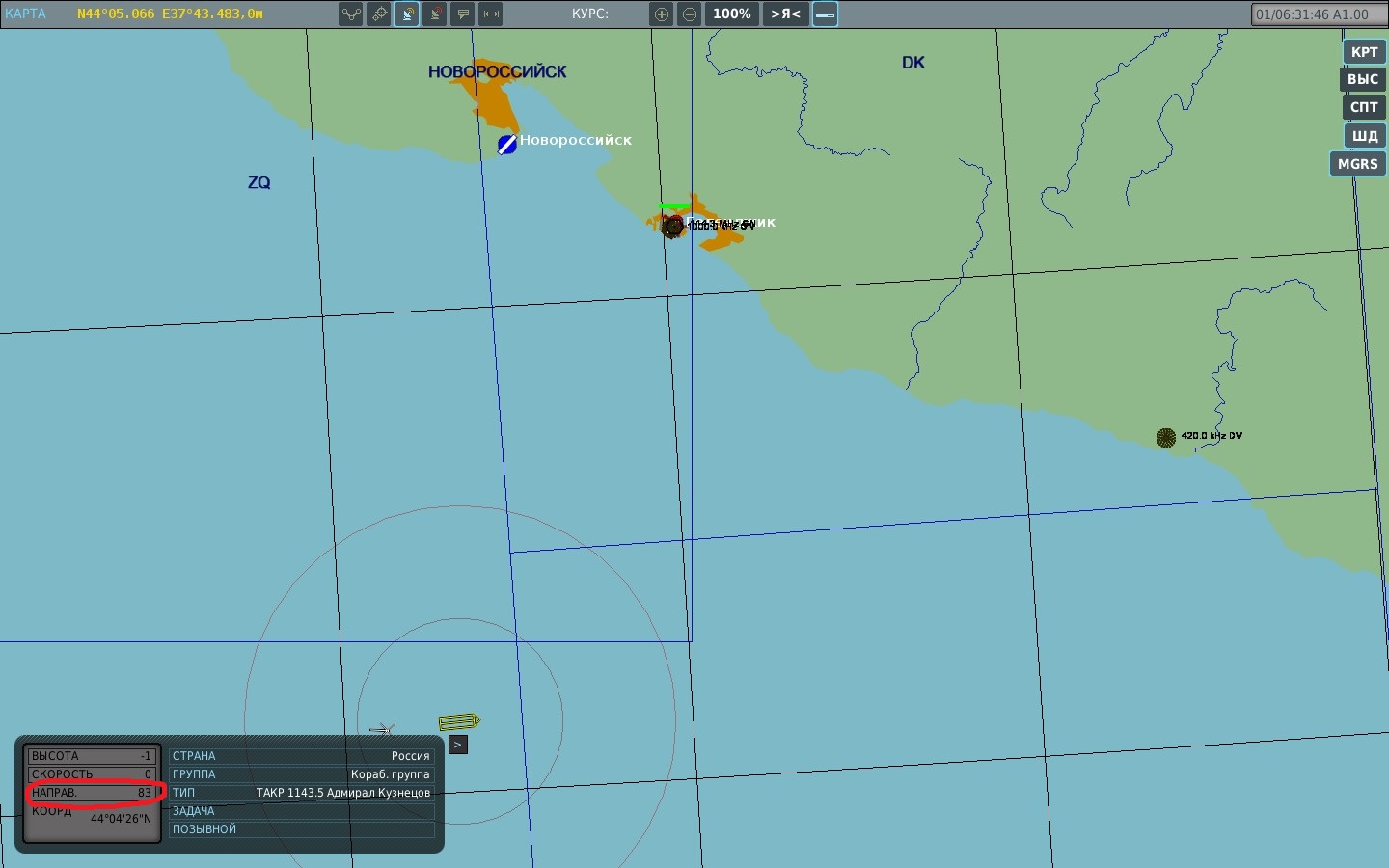This screenshot has width=1389, height=868.
Task: Click the ГРУППА row showing Кораб. группа
Action: tap(302, 774)
